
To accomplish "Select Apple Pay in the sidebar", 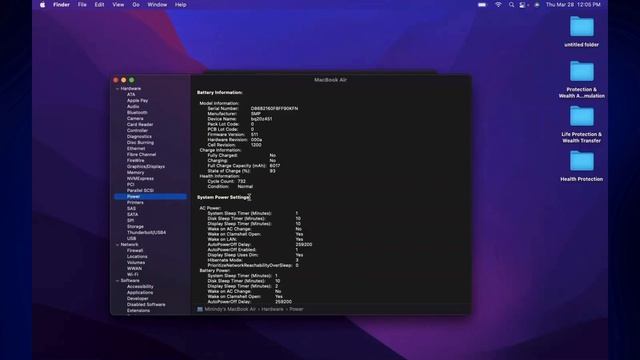I will (x=138, y=100).
